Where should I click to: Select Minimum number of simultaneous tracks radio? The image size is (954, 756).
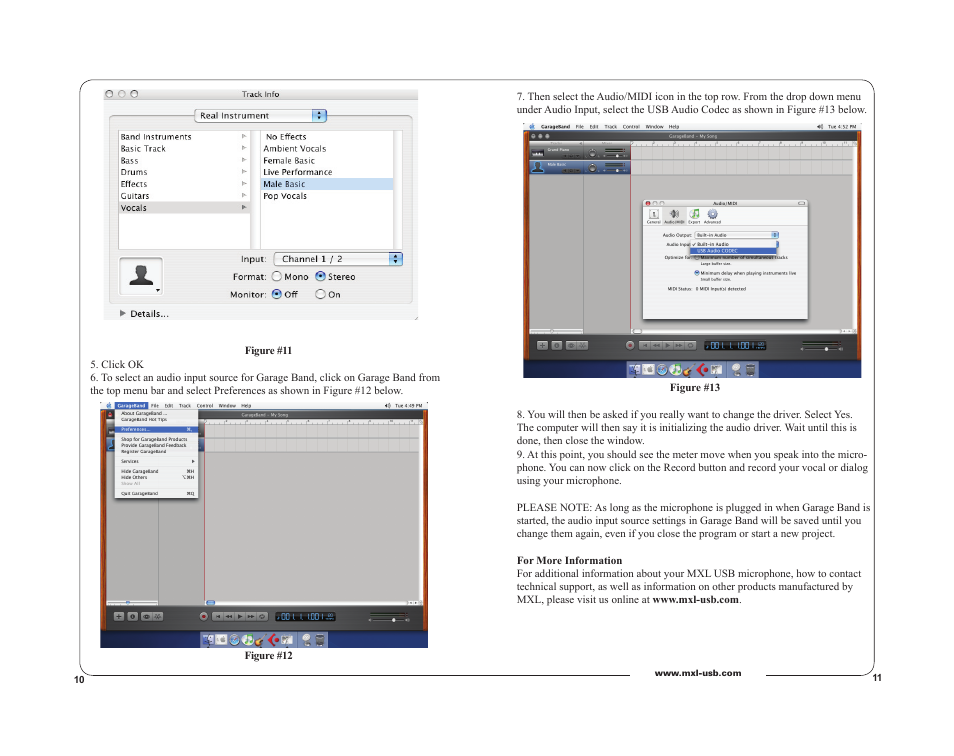pos(697,257)
